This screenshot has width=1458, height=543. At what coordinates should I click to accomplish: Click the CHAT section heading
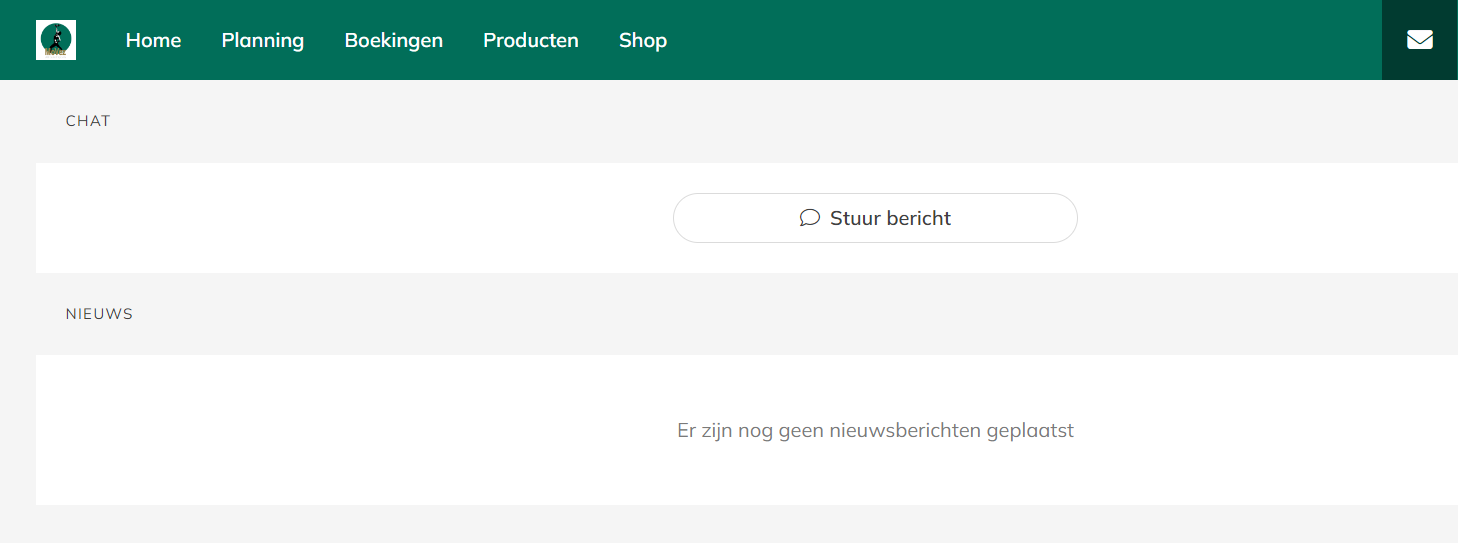click(x=88, y=121)
